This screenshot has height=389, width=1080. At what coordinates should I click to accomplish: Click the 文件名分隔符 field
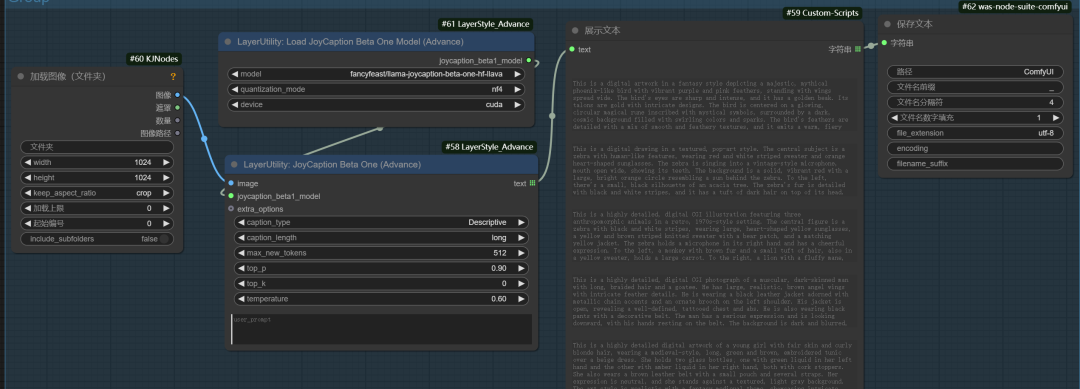(975, 103)
